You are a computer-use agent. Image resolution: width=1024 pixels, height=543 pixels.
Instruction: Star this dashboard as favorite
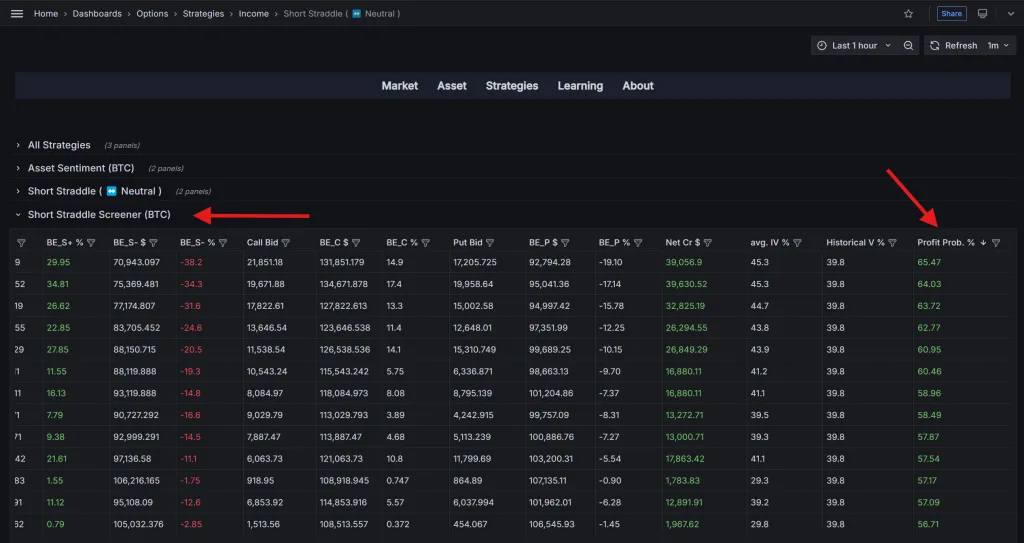pos(908,14)
